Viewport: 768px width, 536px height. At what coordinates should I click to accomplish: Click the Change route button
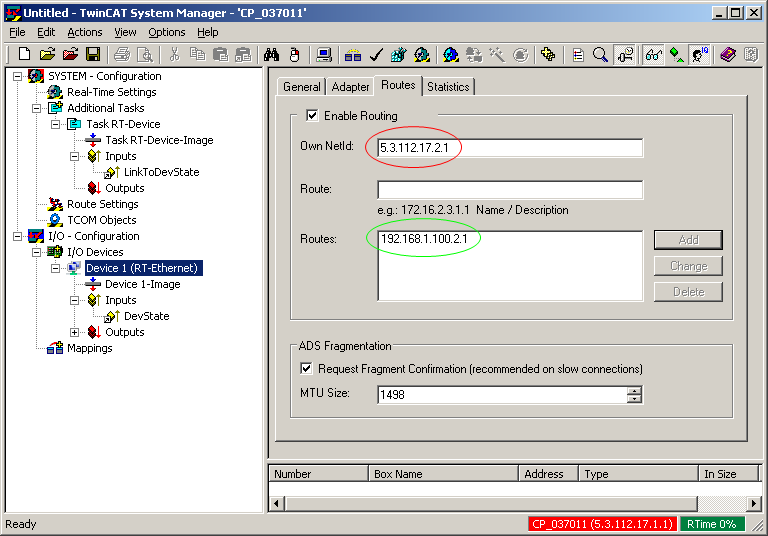(688, 266)
